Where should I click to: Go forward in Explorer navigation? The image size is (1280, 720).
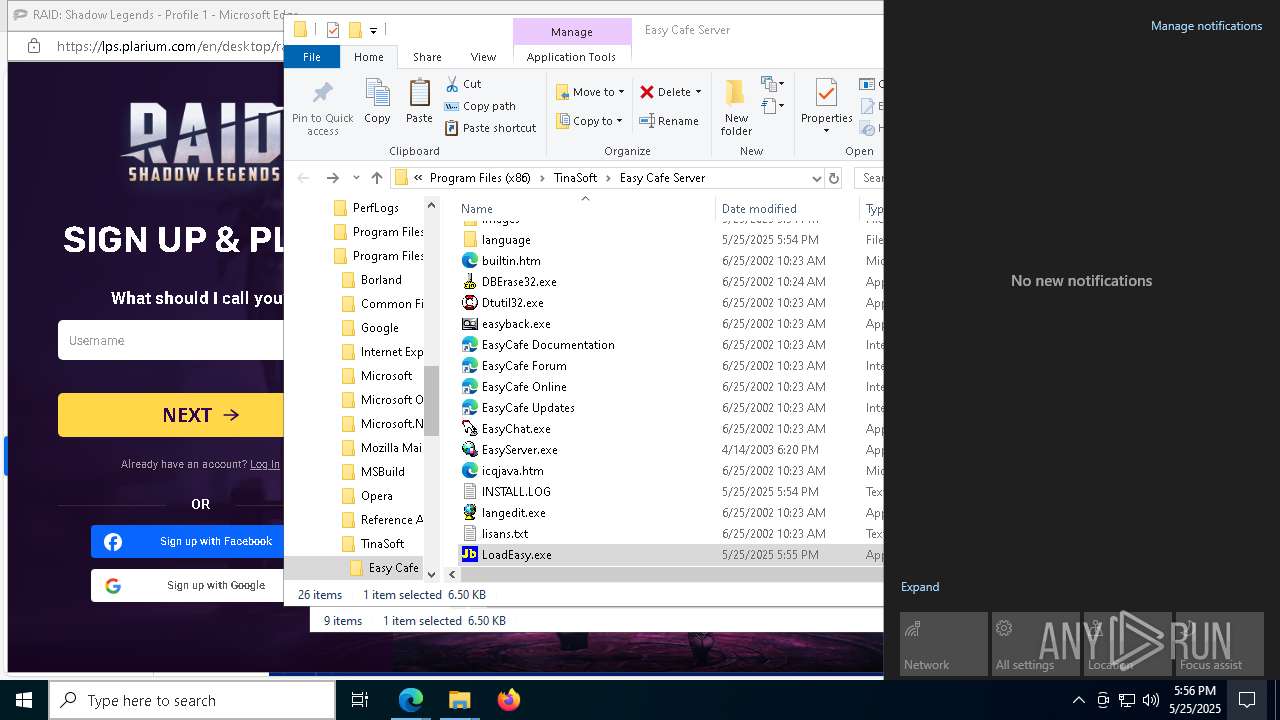(333, 178)
